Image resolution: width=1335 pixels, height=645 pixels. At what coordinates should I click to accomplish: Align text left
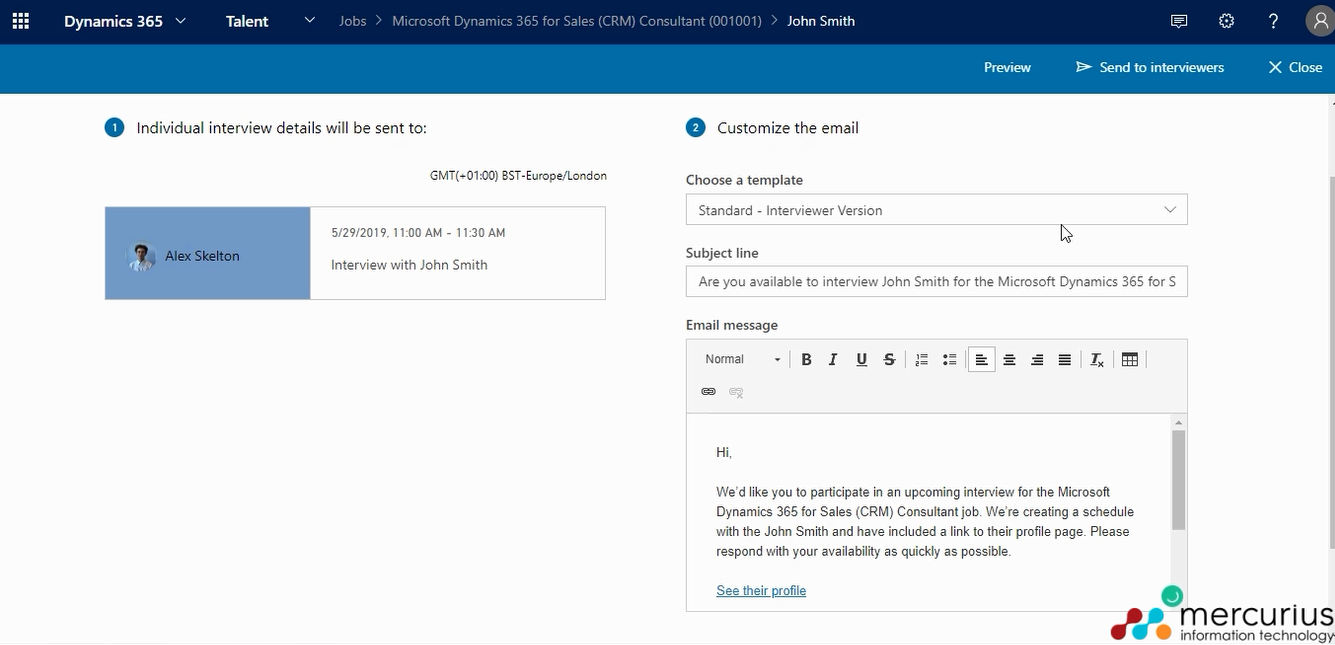pos(982,360)
